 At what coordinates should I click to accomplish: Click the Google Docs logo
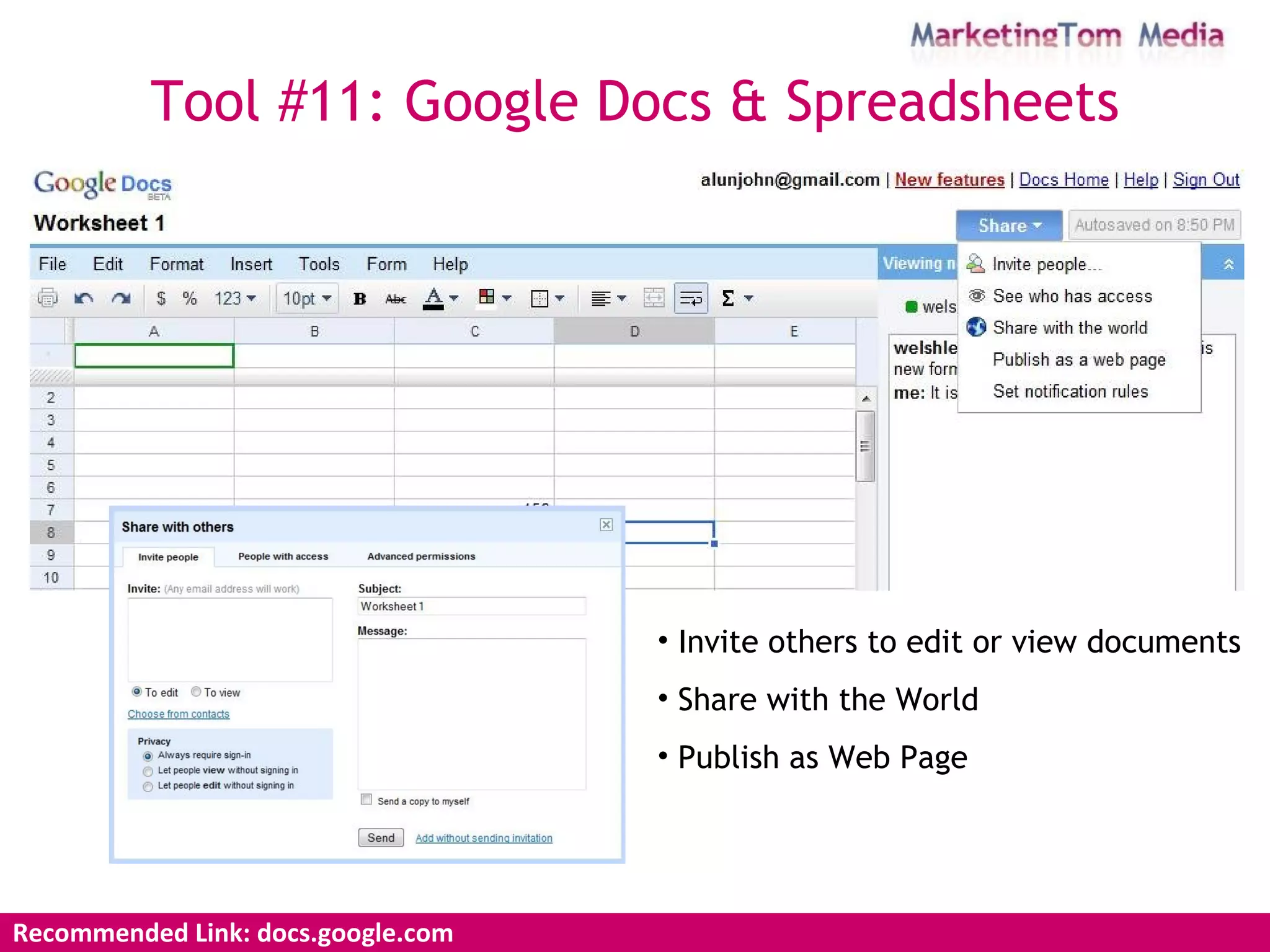click(x=102, y=185)
